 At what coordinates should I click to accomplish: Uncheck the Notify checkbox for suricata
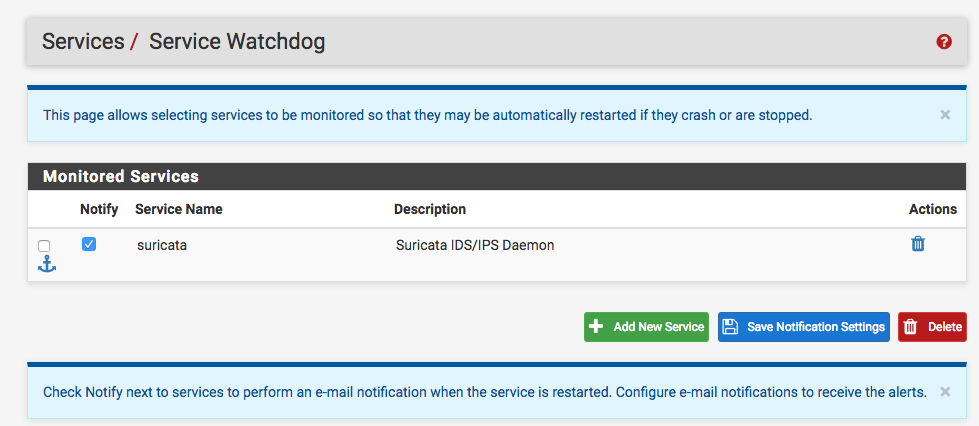coord(89,245)
